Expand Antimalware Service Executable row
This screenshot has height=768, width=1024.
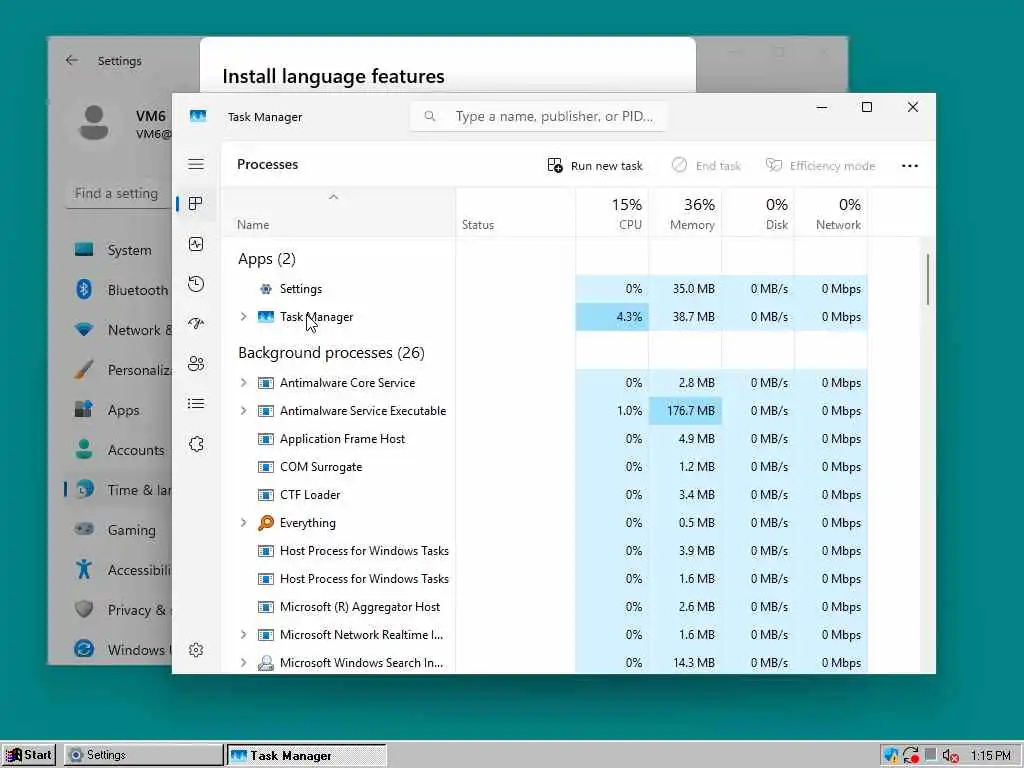click(244, 411)
